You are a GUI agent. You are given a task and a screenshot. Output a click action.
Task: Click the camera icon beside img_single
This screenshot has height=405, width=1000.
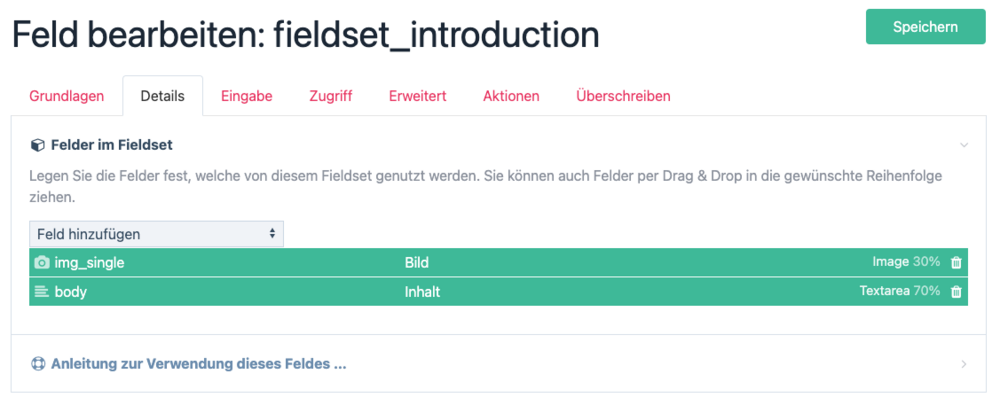click(x=41, y=263)
